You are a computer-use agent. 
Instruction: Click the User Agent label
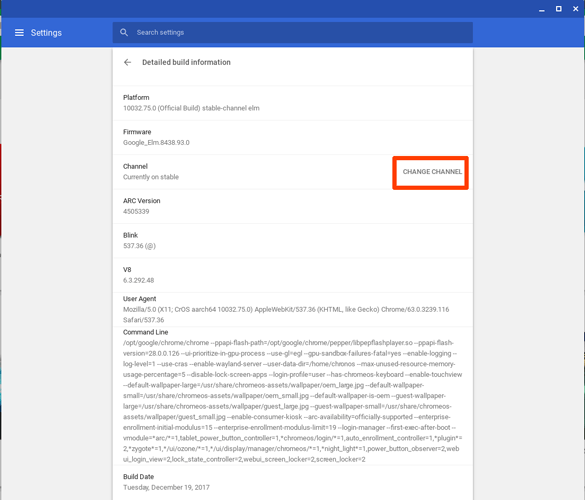[x=140, y=299]
